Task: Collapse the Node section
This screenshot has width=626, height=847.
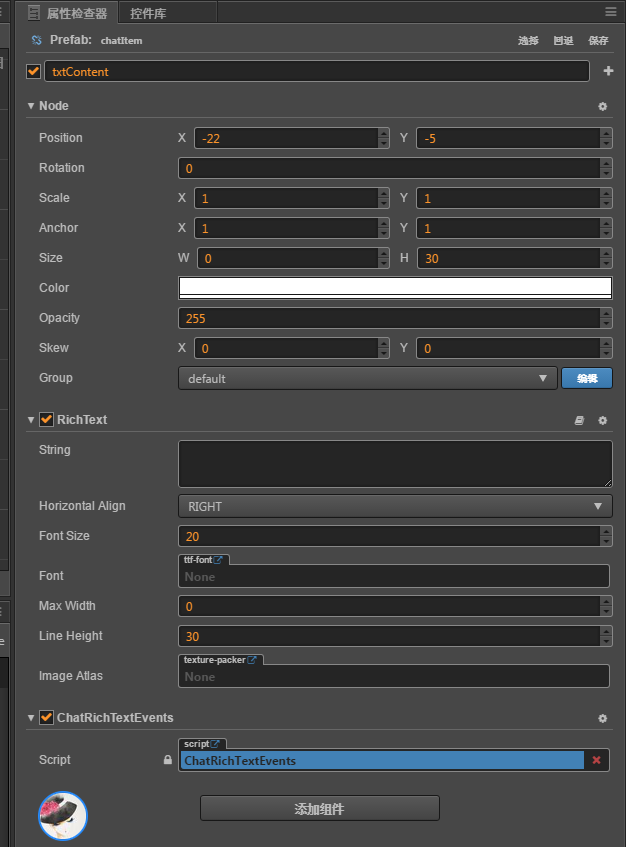Action: pyautogui.click(x=31, y=106)
